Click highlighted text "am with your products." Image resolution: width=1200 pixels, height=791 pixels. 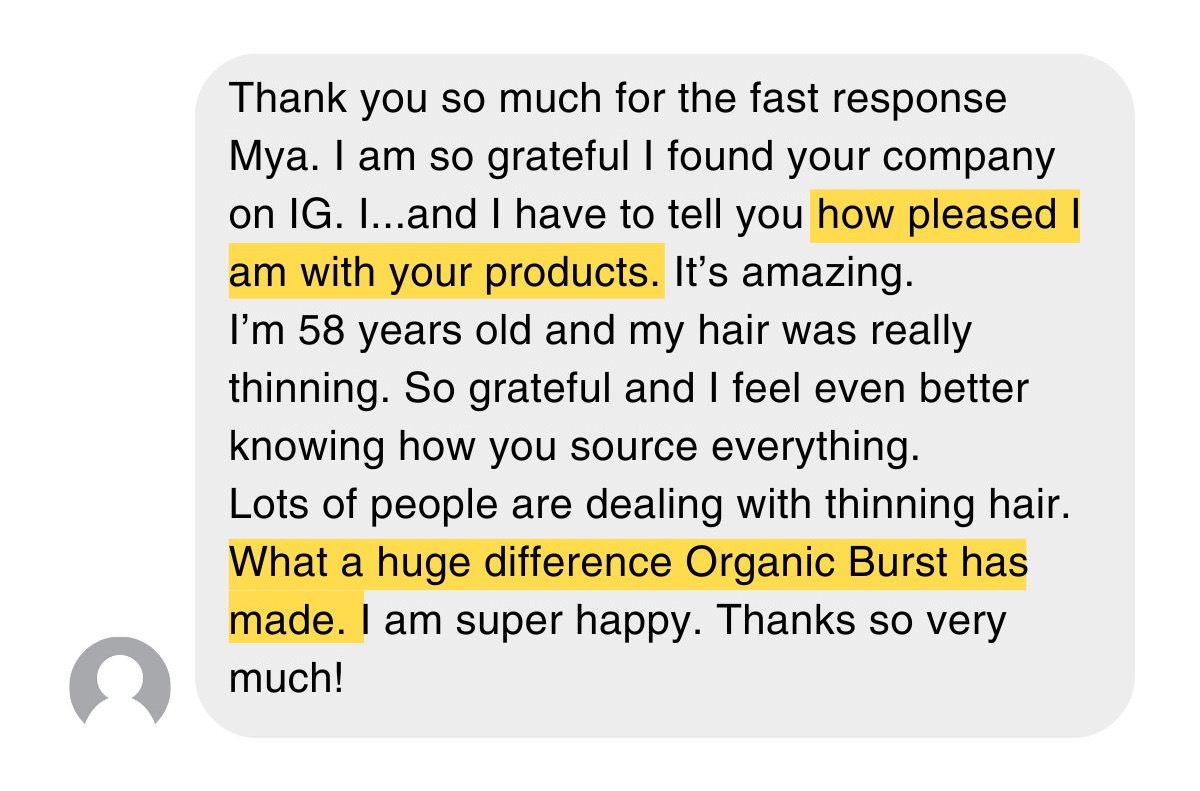446,272
